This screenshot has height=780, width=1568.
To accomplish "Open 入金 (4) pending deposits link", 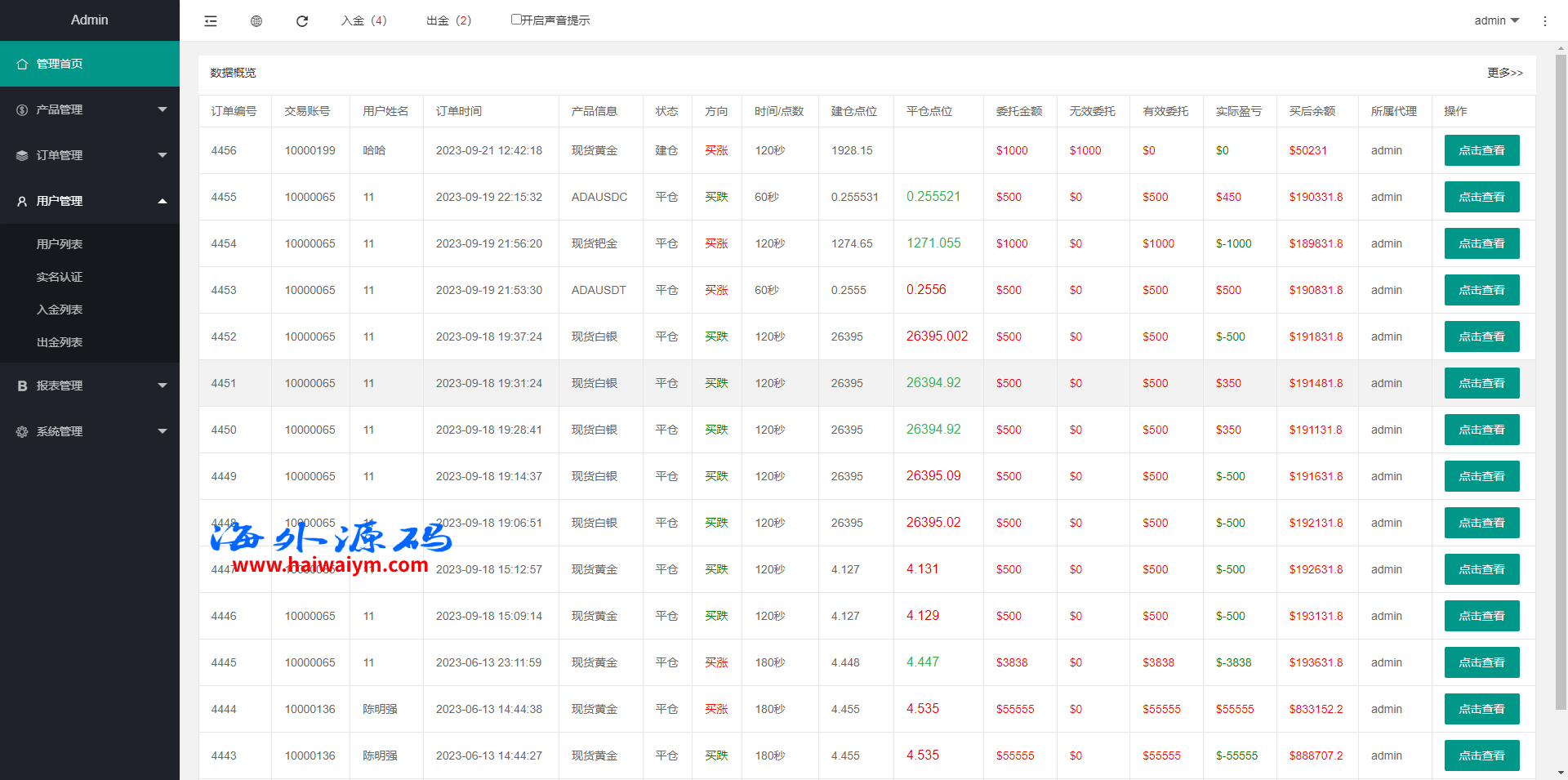I will coord(364,20).
